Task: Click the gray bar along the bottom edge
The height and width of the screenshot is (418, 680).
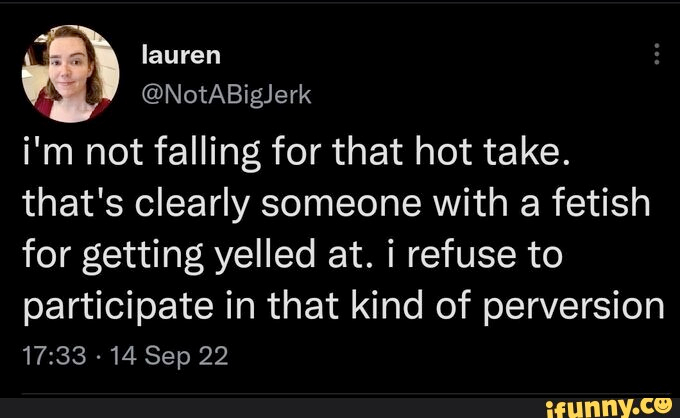Action: [x=300, y=408]
